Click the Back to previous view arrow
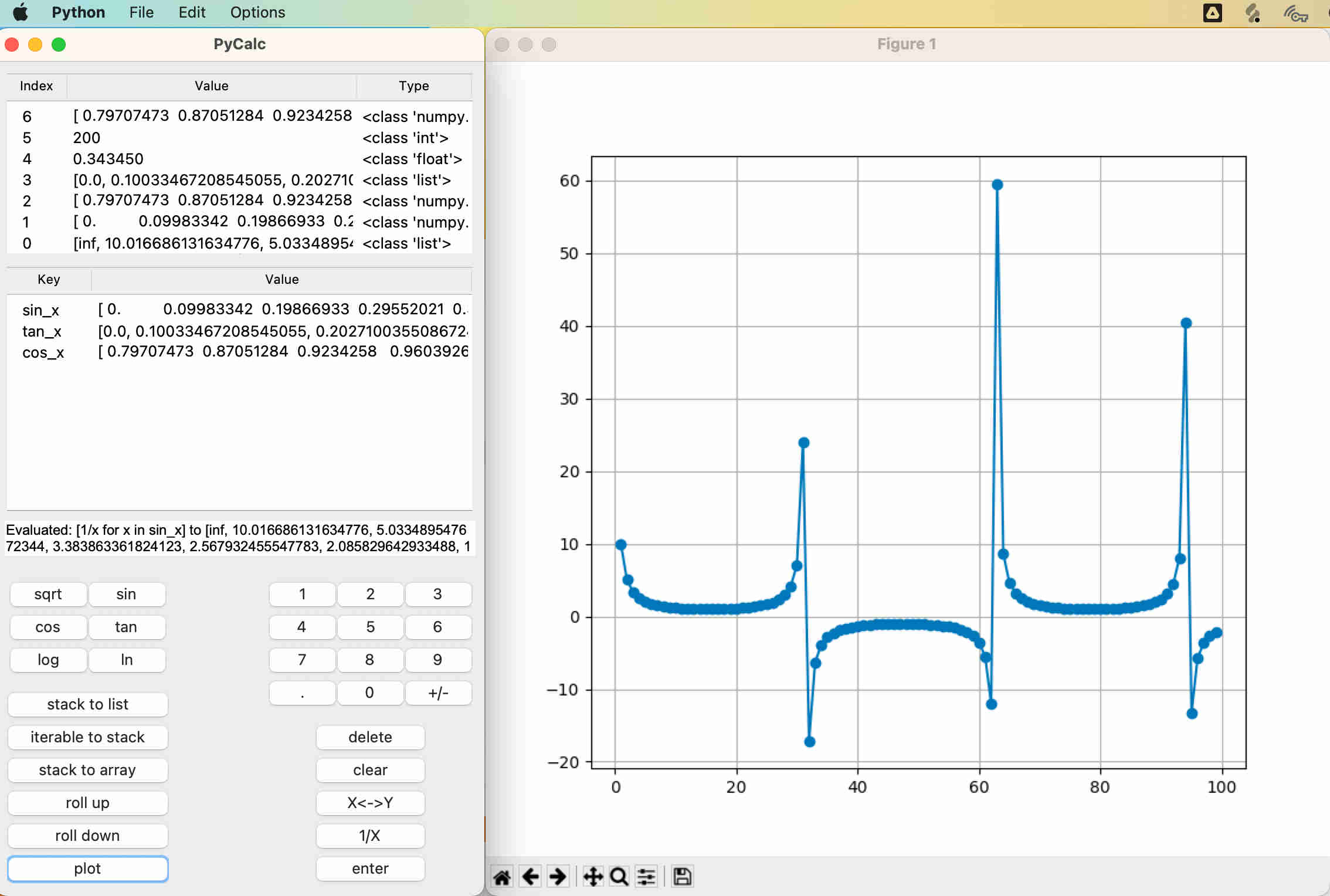This screenshot has width=1330, height=896. [x=530, y=877]
